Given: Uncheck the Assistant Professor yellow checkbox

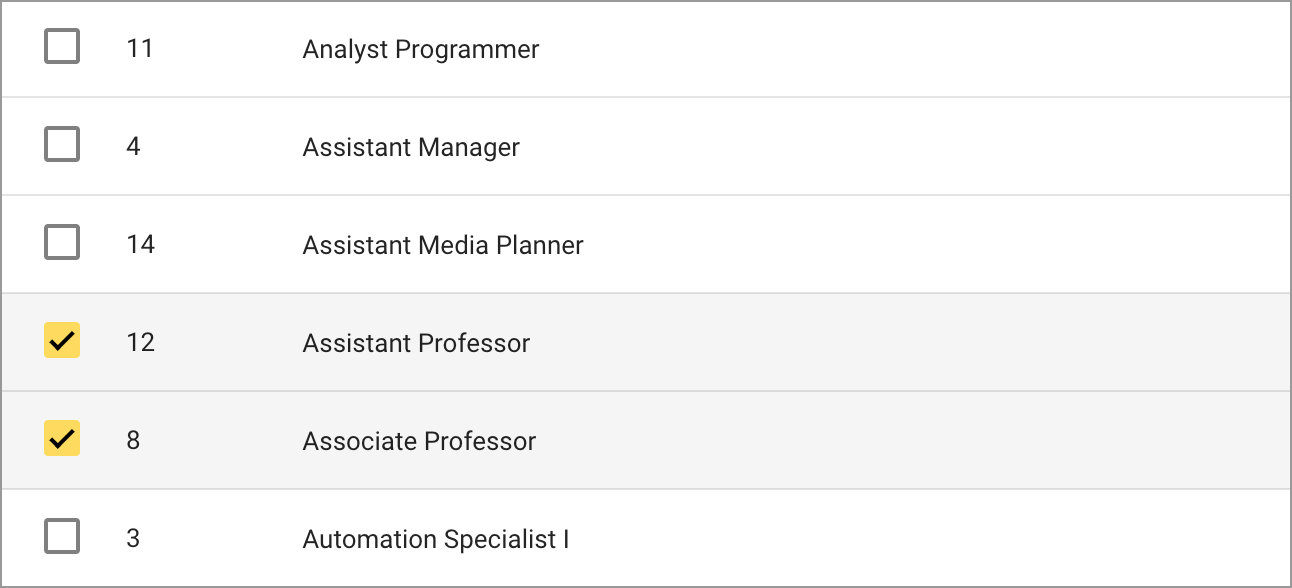Looking at the screenshot, I should click(x=62, y=341).
